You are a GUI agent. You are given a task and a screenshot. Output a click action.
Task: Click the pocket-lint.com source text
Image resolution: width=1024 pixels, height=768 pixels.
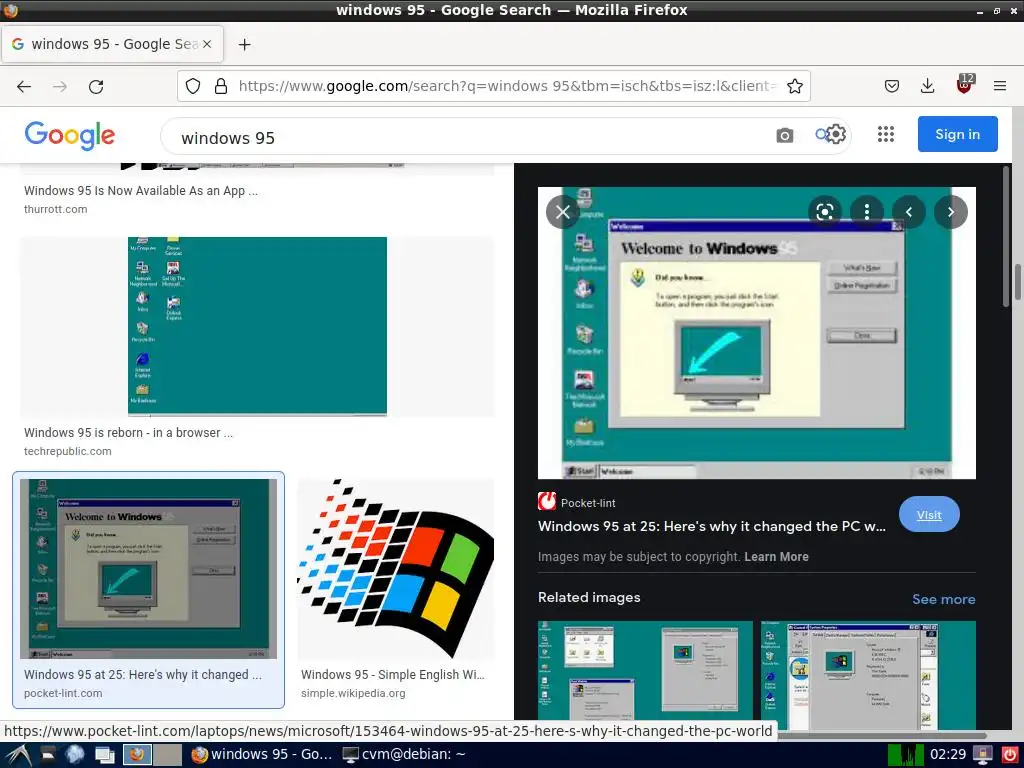pyautogui.click(x=63, y=693)
